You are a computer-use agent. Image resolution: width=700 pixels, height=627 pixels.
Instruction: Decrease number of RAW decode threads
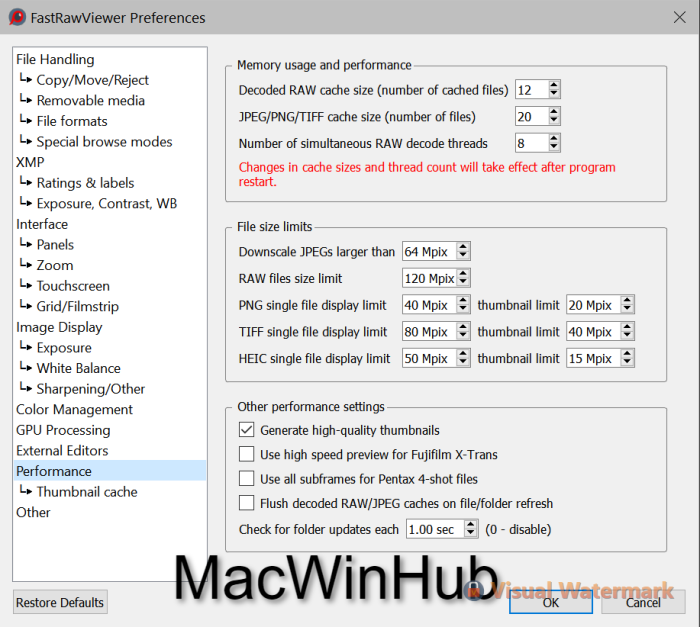coord(554,147)
